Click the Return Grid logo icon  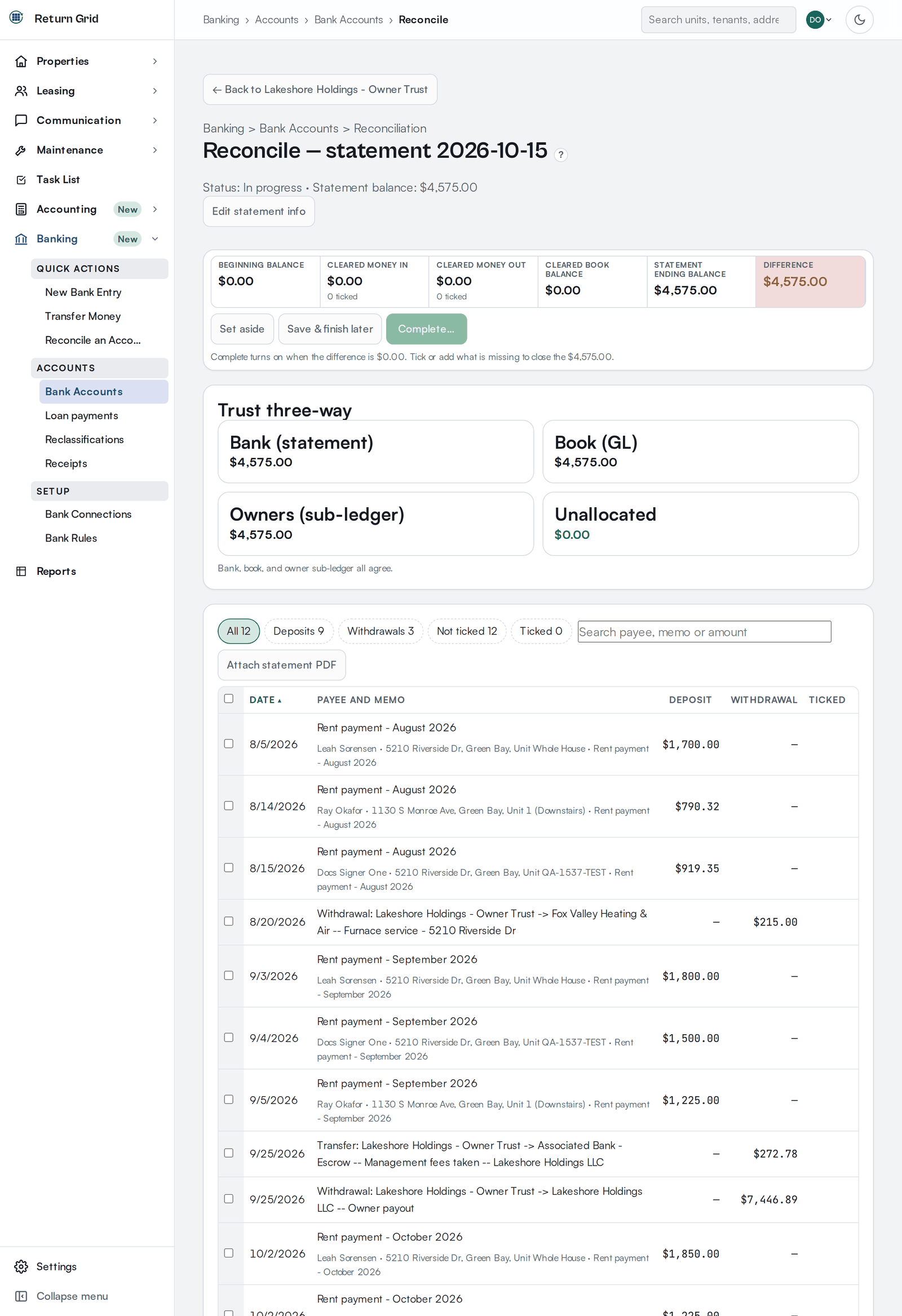tap(16, 17)
